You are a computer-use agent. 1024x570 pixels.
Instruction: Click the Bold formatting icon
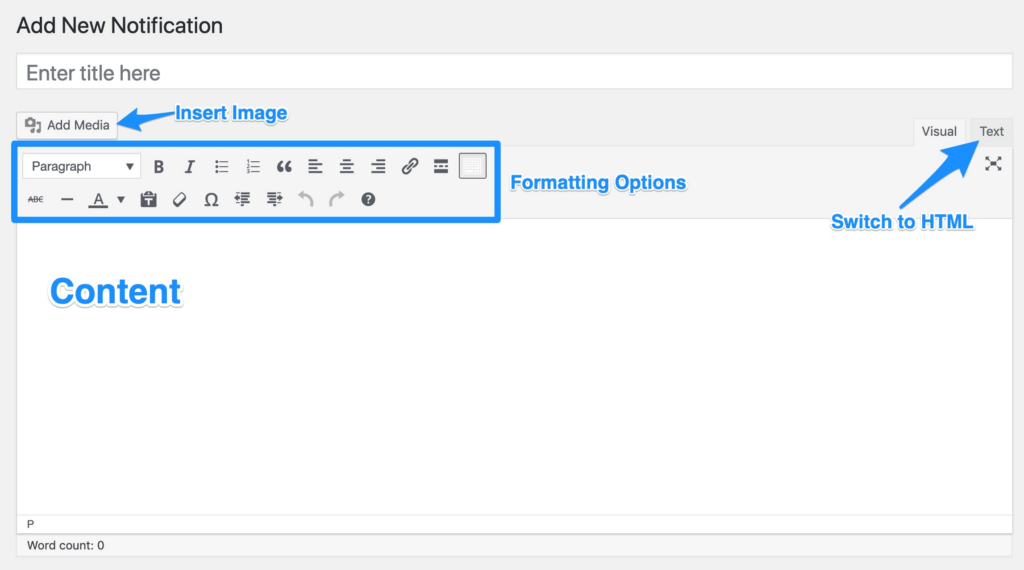click(x=158, y=167)
